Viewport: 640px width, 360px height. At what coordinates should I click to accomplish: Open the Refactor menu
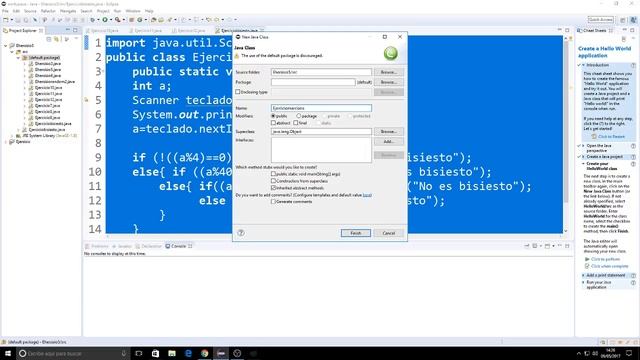click(48, 11)
